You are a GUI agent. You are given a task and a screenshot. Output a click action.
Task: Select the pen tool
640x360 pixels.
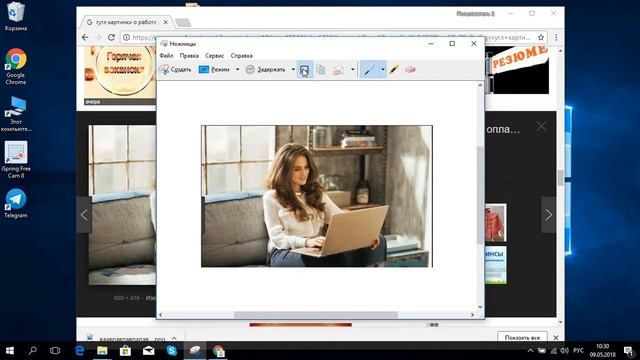point(369,70)
